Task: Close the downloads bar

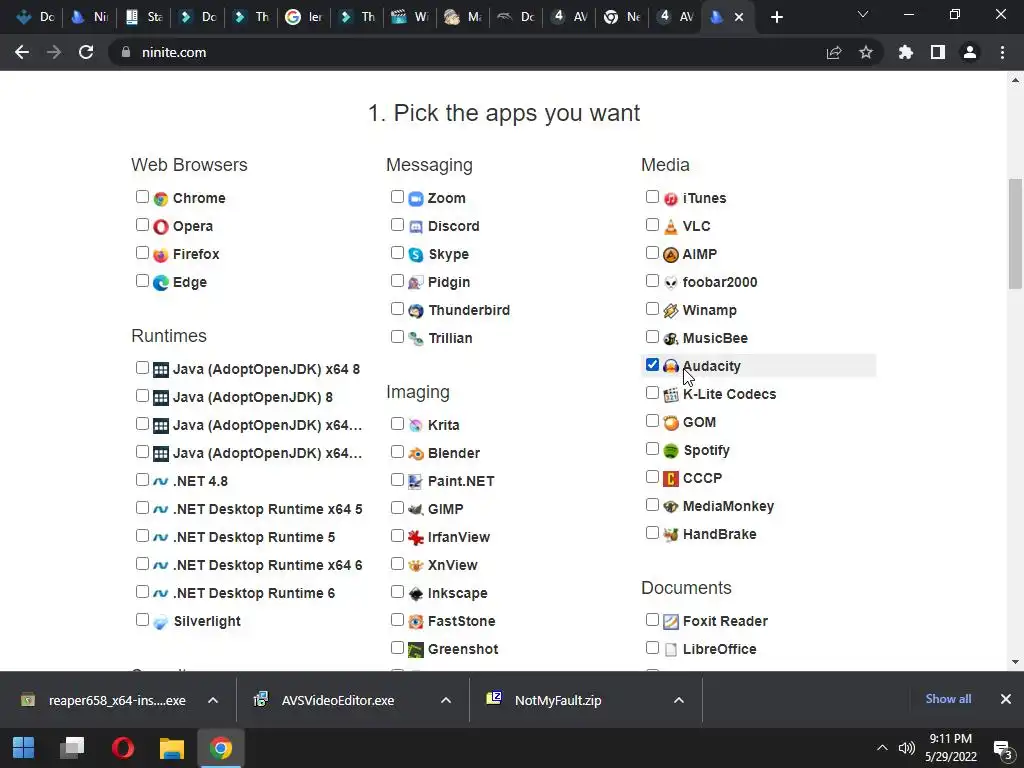Action: pos(1006,699)
